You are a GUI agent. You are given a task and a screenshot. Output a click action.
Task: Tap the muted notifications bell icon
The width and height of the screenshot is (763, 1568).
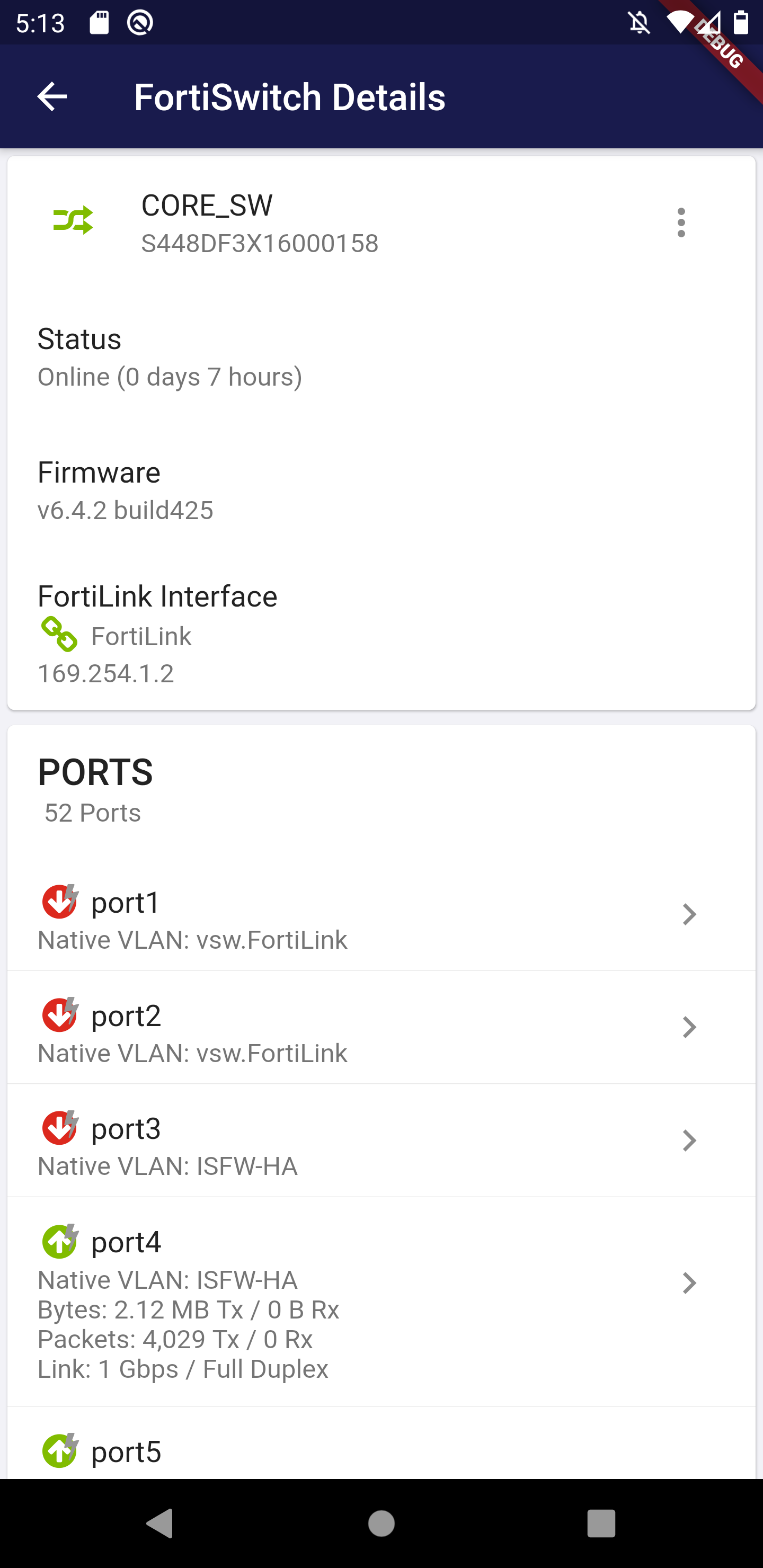point(639,23)
